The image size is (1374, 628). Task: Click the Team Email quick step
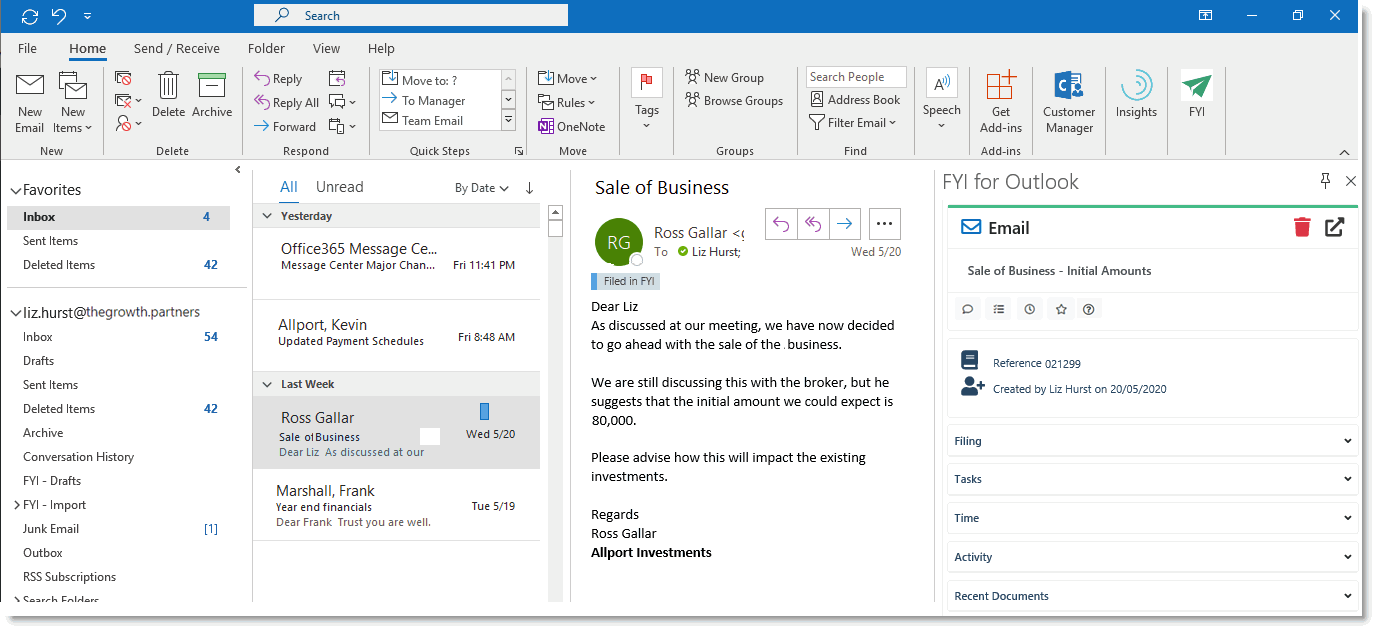tap(440, 120)
